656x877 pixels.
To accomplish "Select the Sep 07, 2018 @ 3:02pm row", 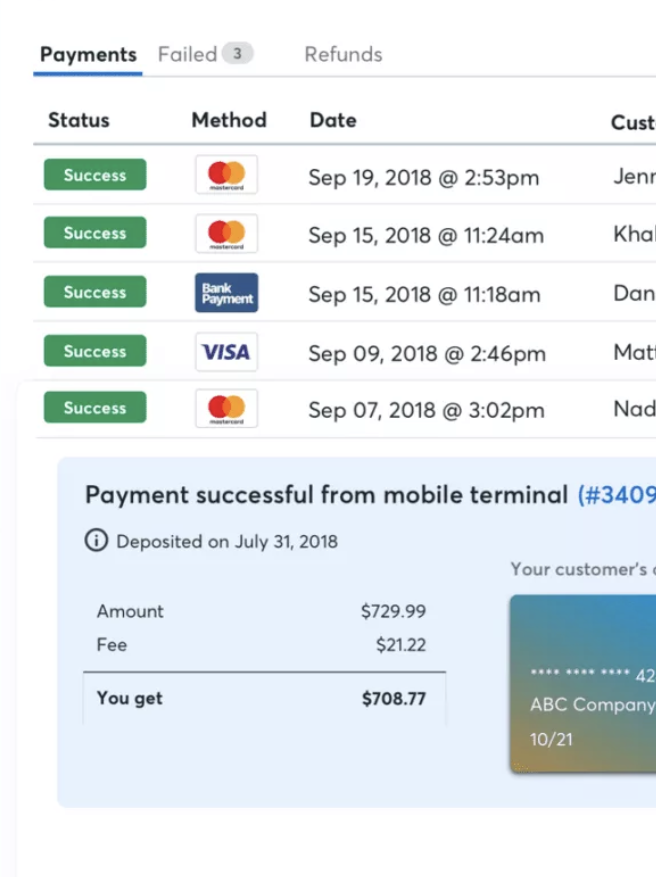I will pos(344,409).
